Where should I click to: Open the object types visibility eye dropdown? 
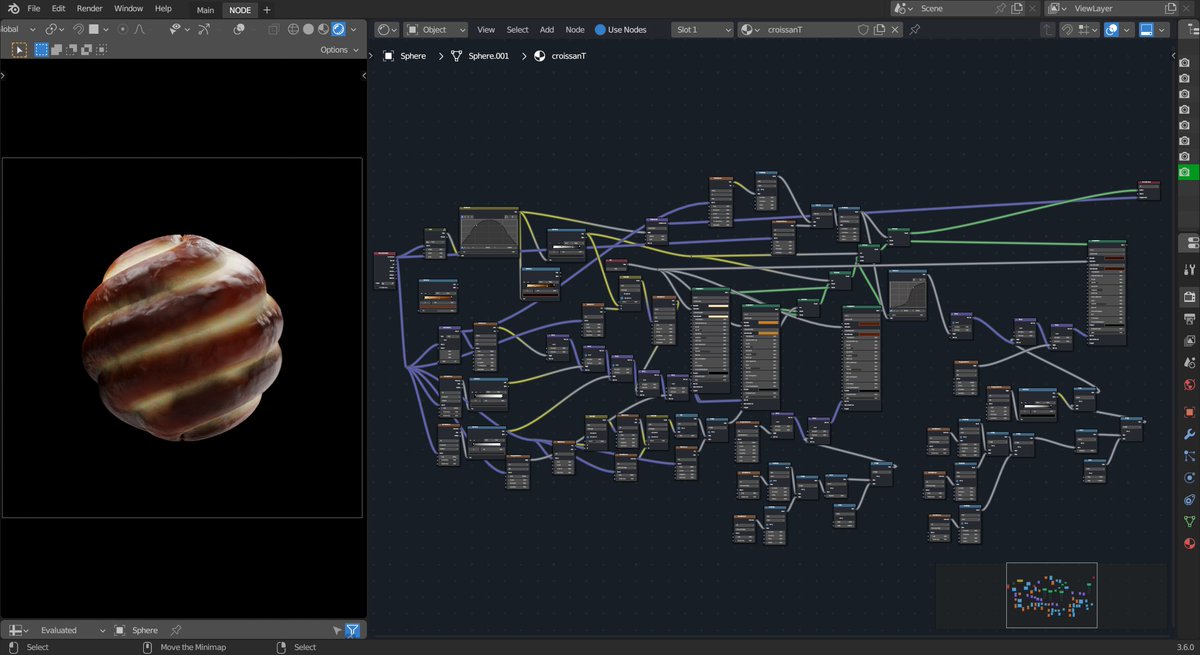(179, 29)
